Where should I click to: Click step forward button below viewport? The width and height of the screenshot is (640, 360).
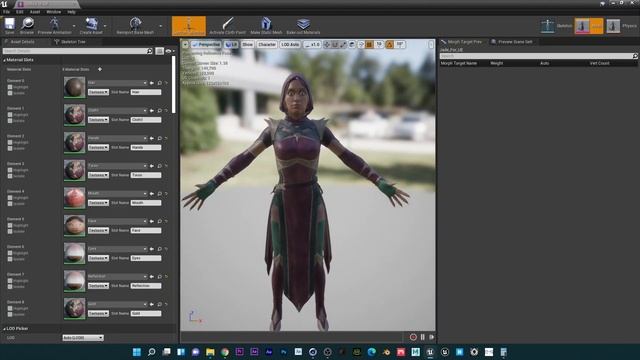point(431,337)
